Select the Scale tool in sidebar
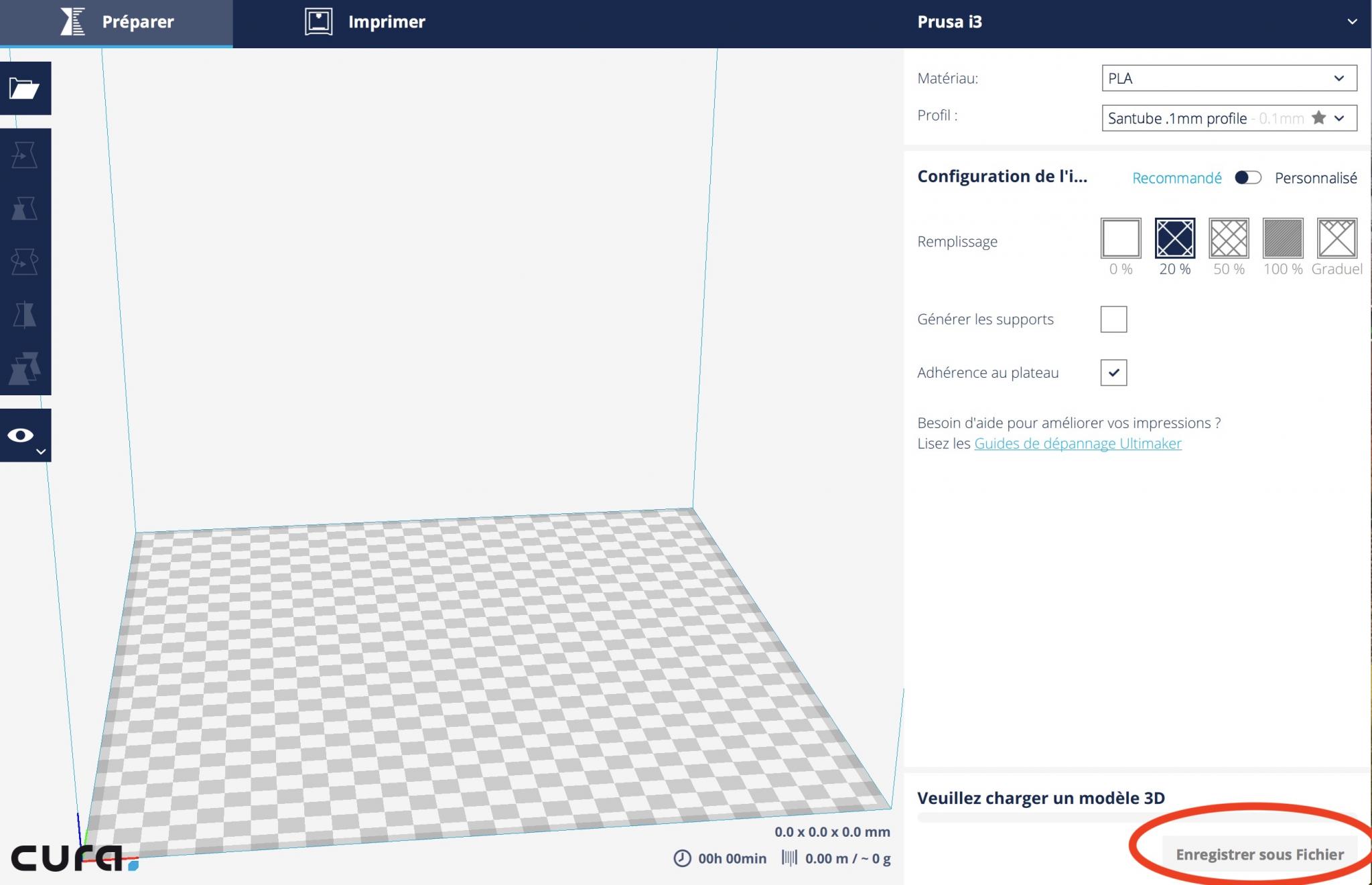Image resolution: width=1372 pixels, height=885 pixels. tap(25, 208)
